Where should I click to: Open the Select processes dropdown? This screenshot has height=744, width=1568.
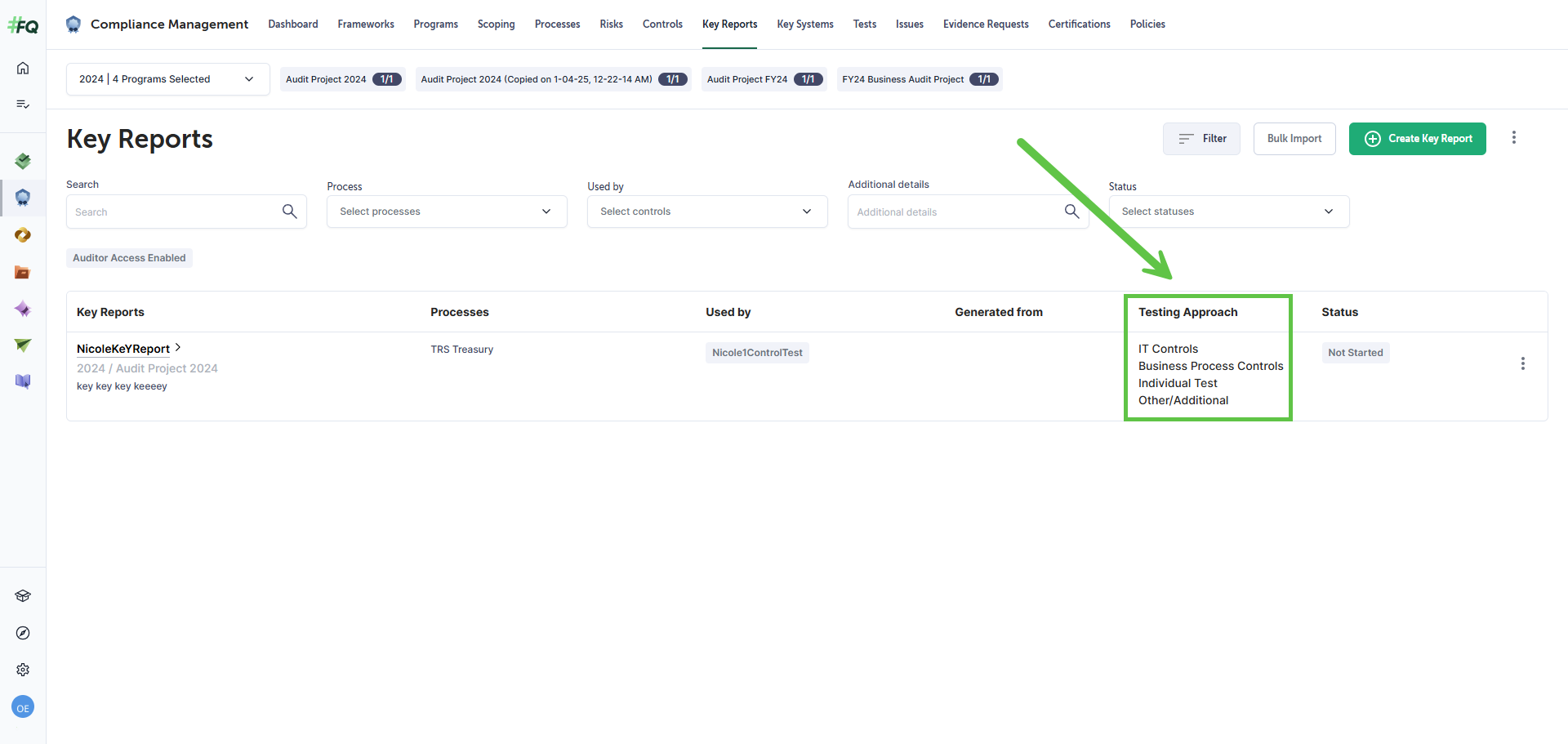446,212
